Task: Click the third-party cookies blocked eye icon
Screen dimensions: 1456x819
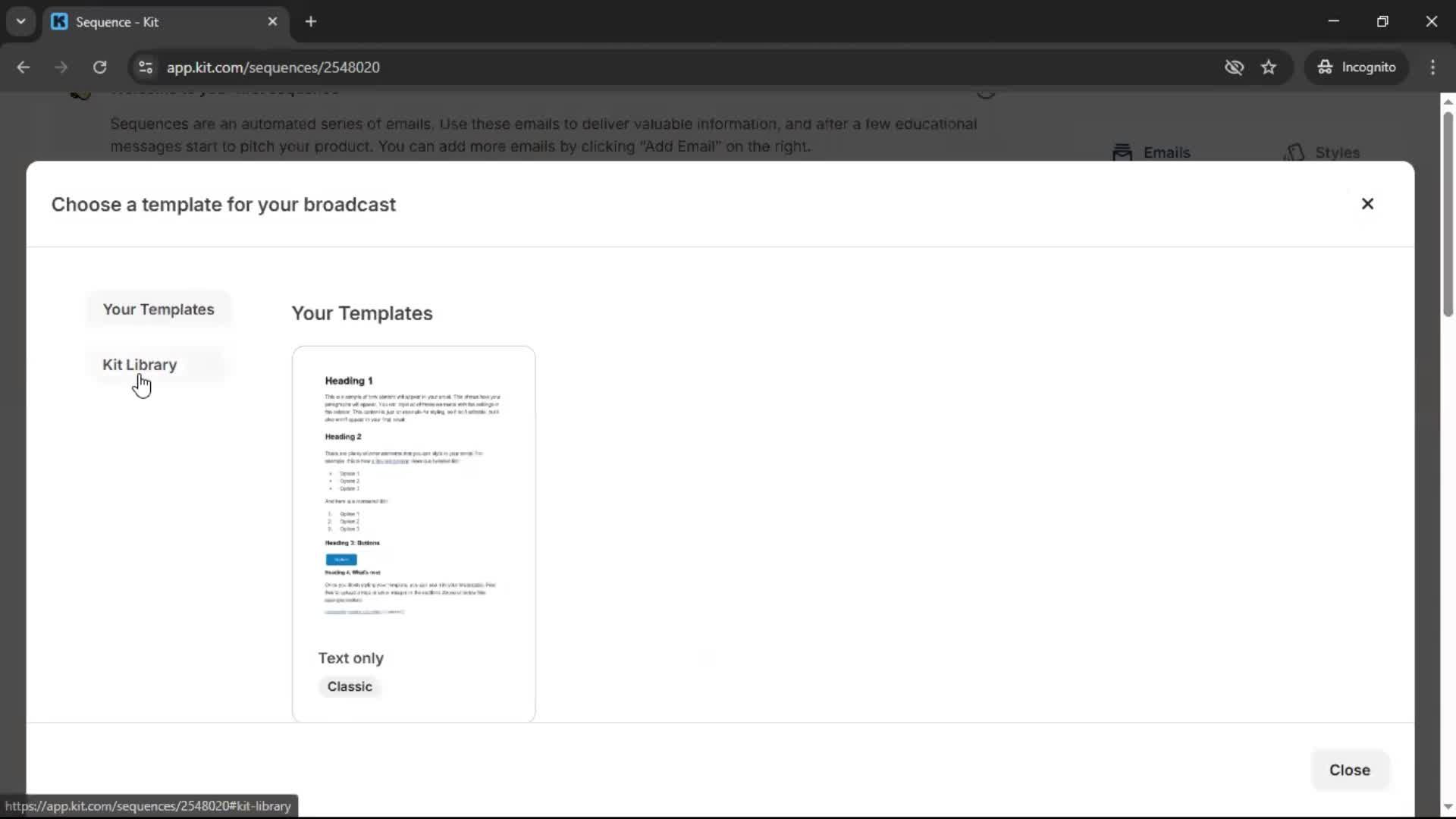Action: 1235,67
